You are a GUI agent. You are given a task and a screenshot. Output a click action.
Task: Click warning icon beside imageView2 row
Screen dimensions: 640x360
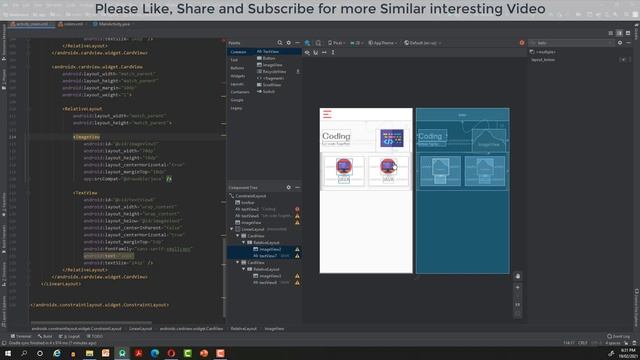[297, 249]
